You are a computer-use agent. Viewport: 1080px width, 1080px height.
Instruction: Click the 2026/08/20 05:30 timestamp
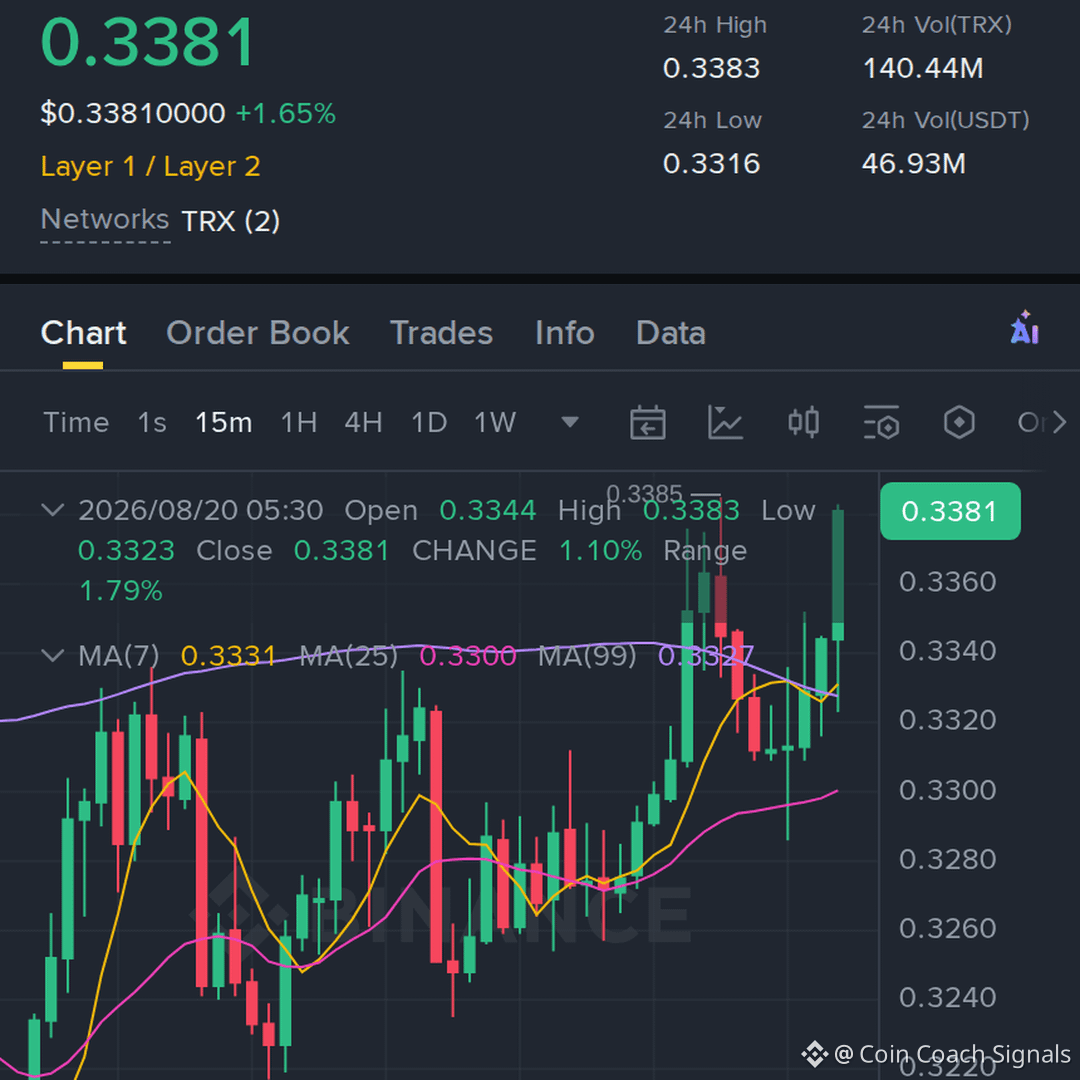[200, 510]
